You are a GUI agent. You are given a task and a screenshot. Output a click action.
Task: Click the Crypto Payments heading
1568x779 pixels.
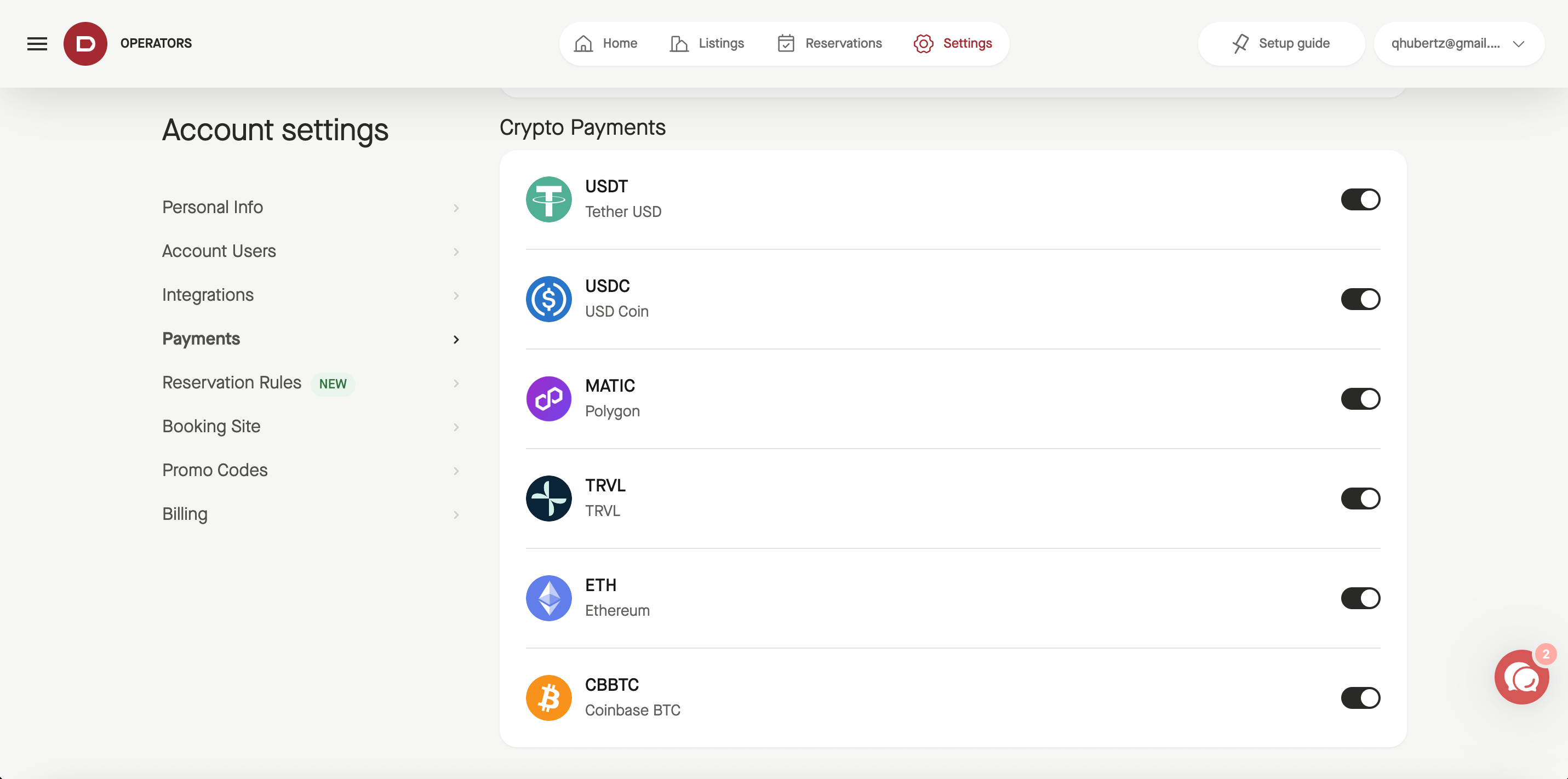pos(582,127)
